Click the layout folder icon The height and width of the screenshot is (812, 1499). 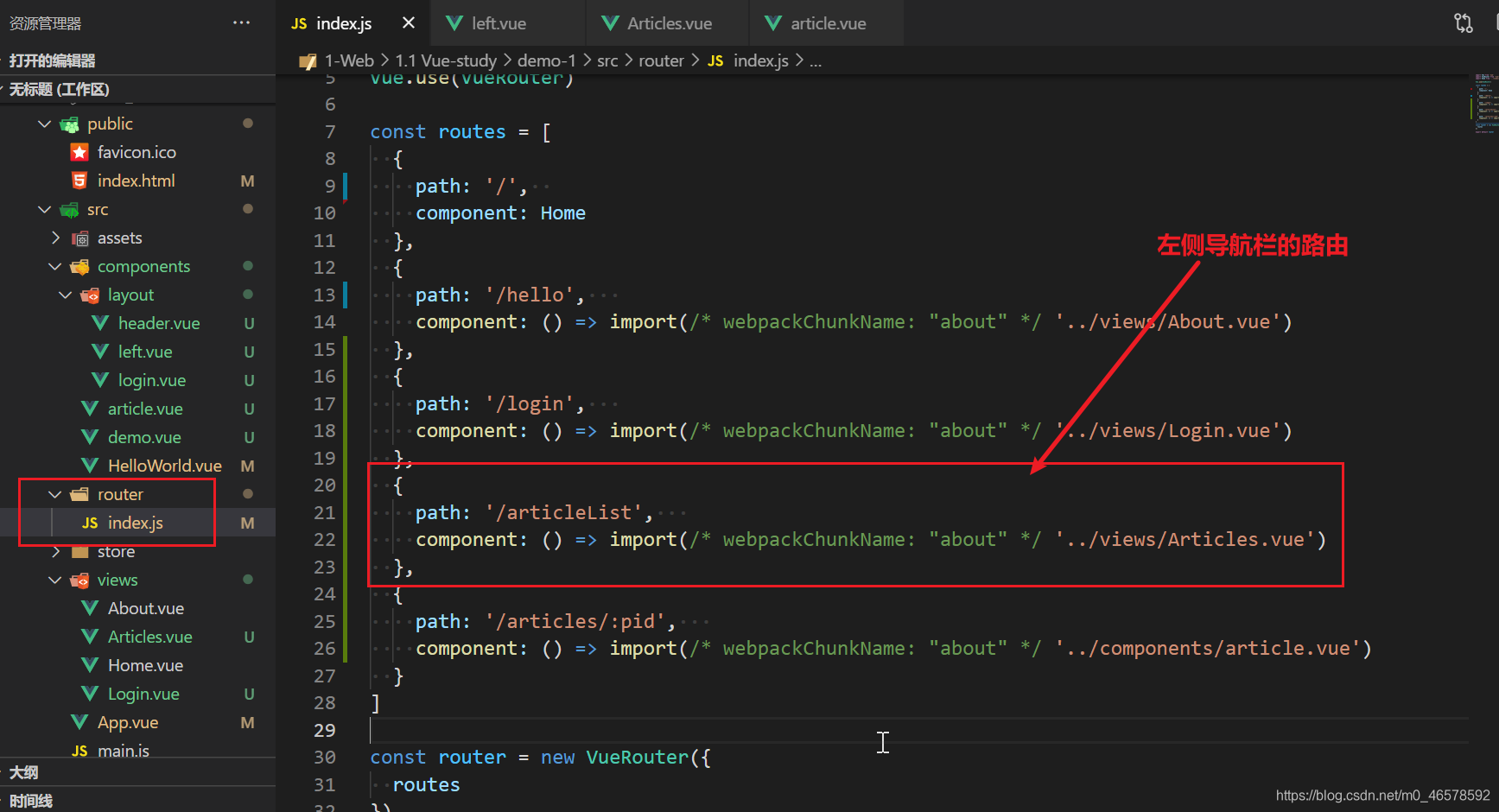[90, 295]
